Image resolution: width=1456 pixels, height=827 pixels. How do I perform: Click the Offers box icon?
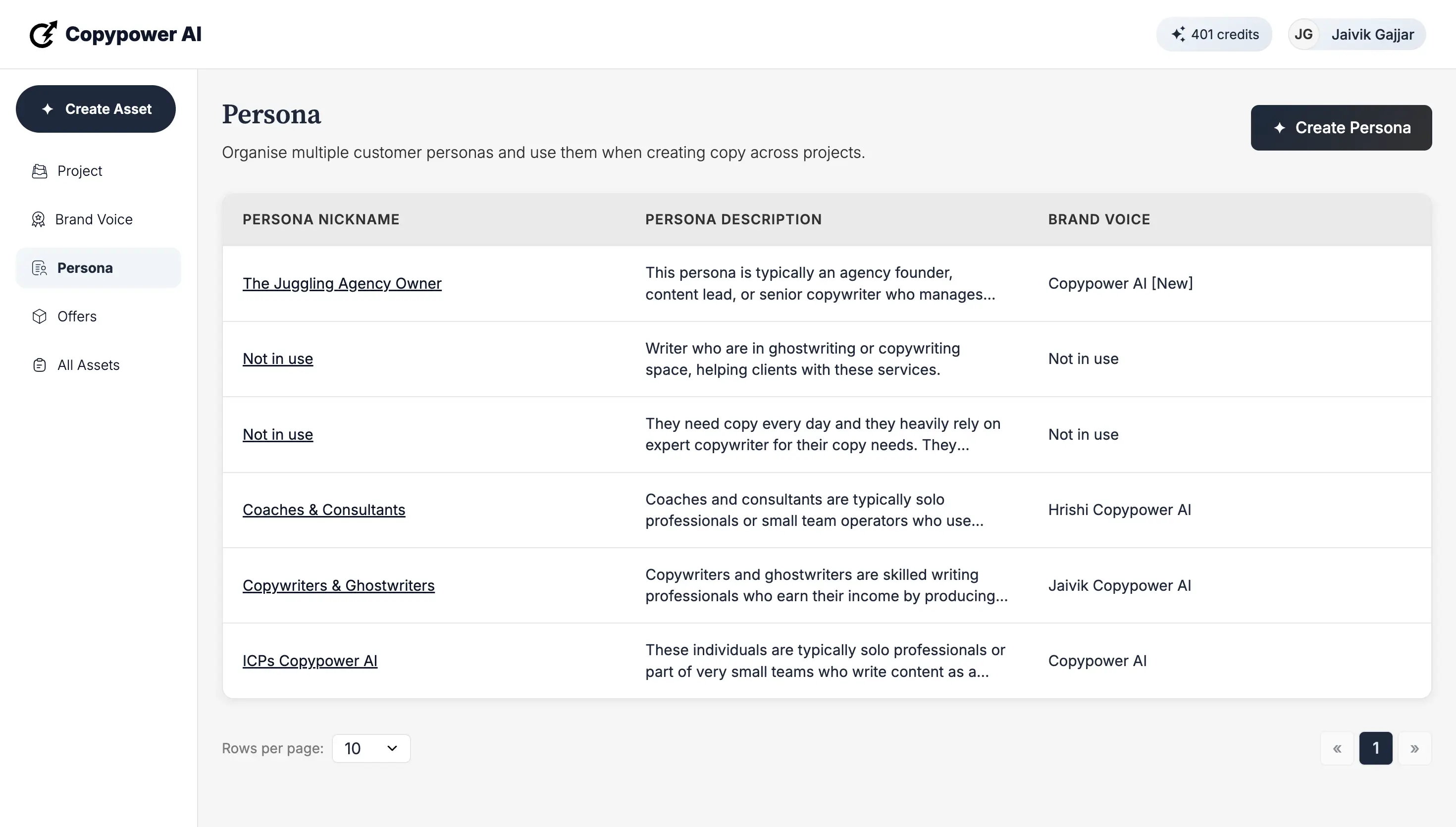click(39, 316)
